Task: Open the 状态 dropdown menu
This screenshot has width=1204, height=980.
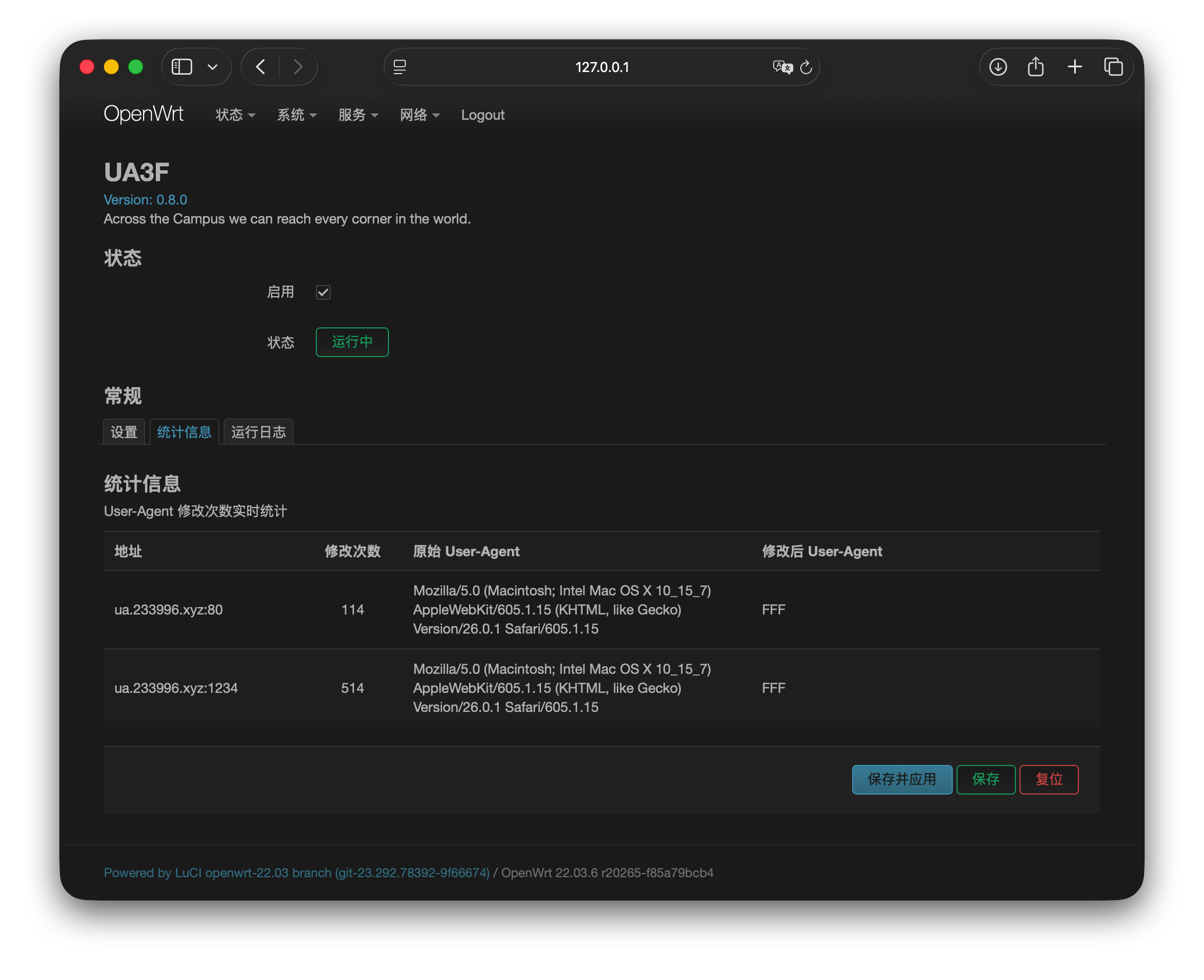Action: tap(235, 115)
